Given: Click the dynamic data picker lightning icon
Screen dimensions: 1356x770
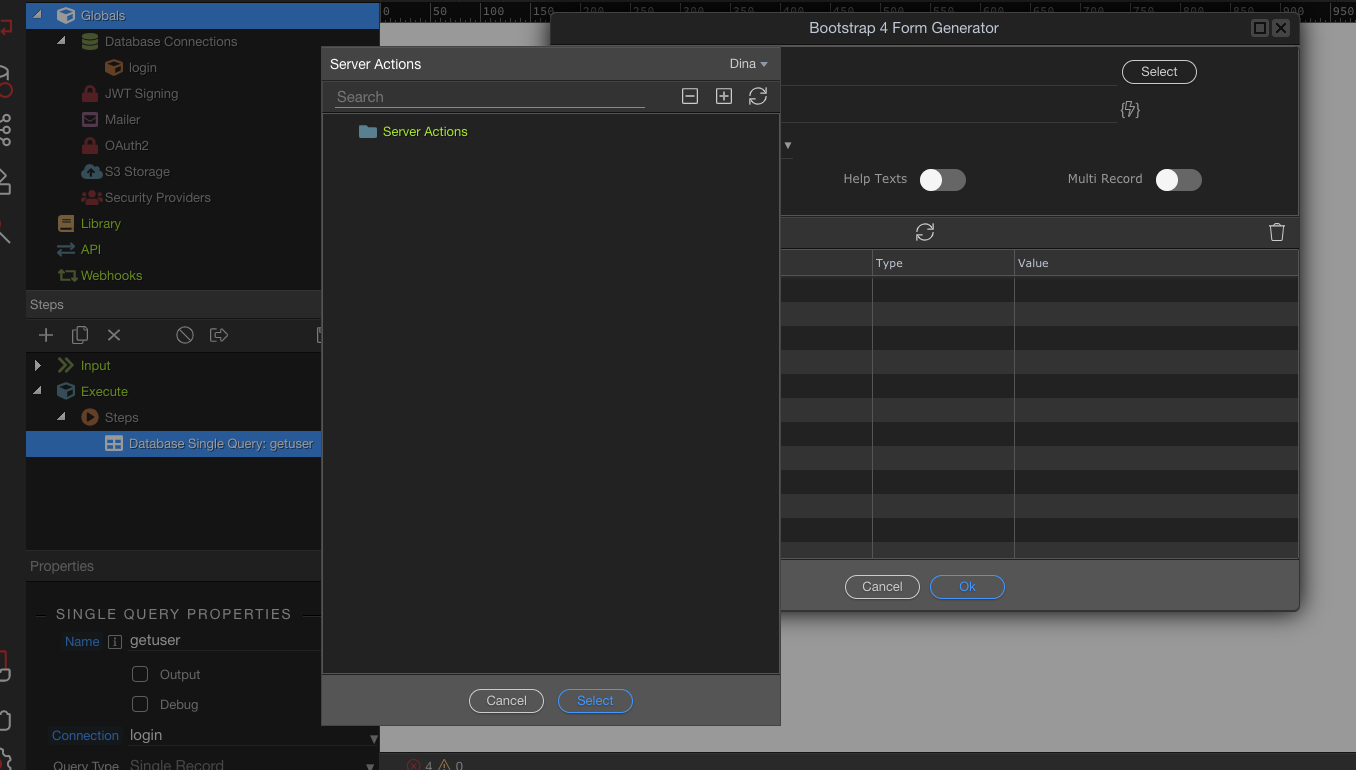Looking at the screenshot, I should click(1130, 110).
